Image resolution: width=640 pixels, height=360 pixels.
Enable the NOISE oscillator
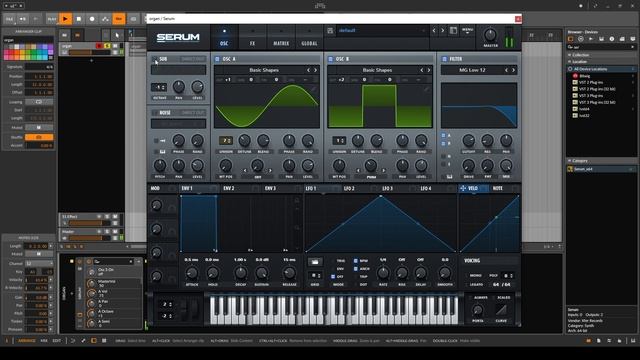coord(155,113)
